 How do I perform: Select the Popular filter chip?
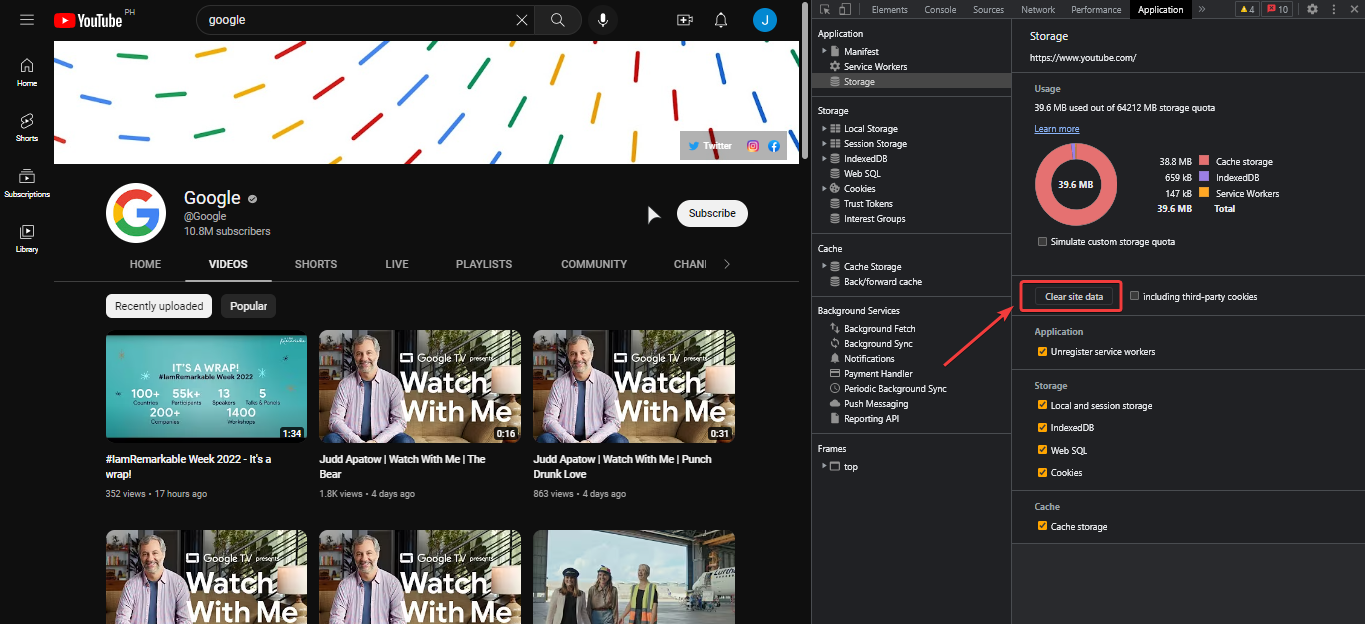248,306
